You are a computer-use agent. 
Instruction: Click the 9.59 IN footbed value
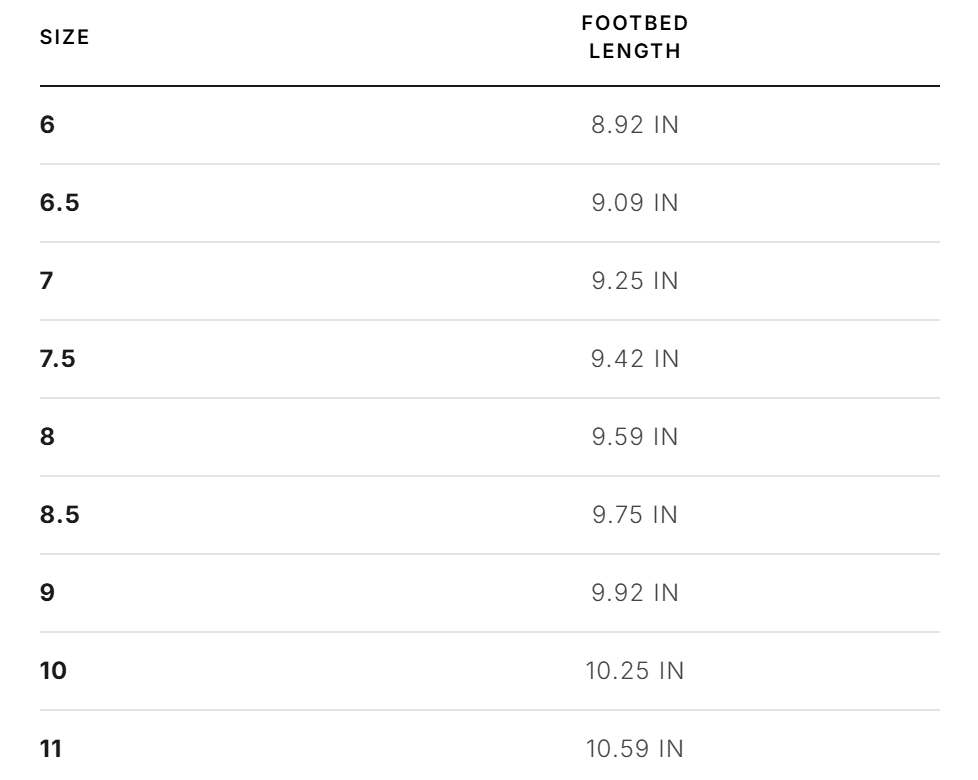[x=635, y=436]
